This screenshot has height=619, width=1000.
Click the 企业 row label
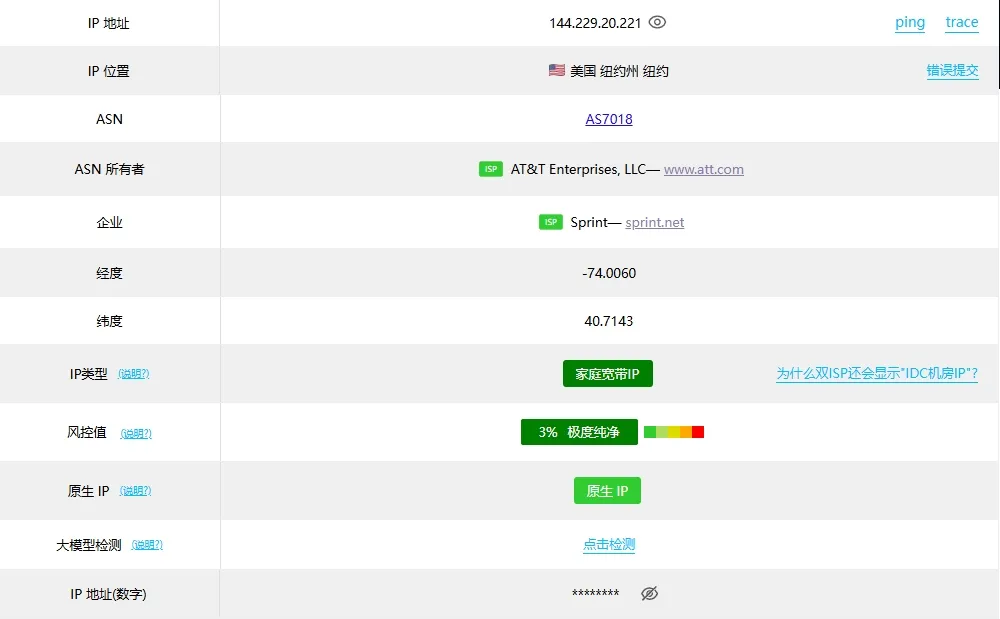click(x=109, y=222)
